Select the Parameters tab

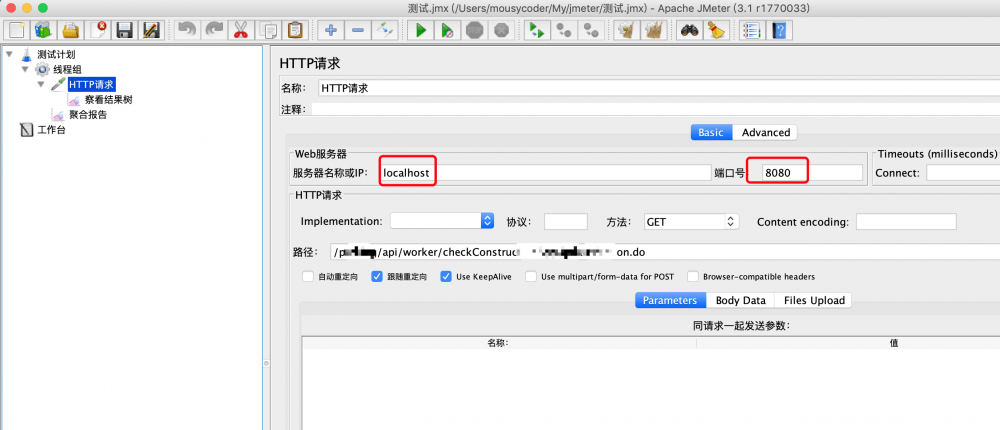(670, 300)
